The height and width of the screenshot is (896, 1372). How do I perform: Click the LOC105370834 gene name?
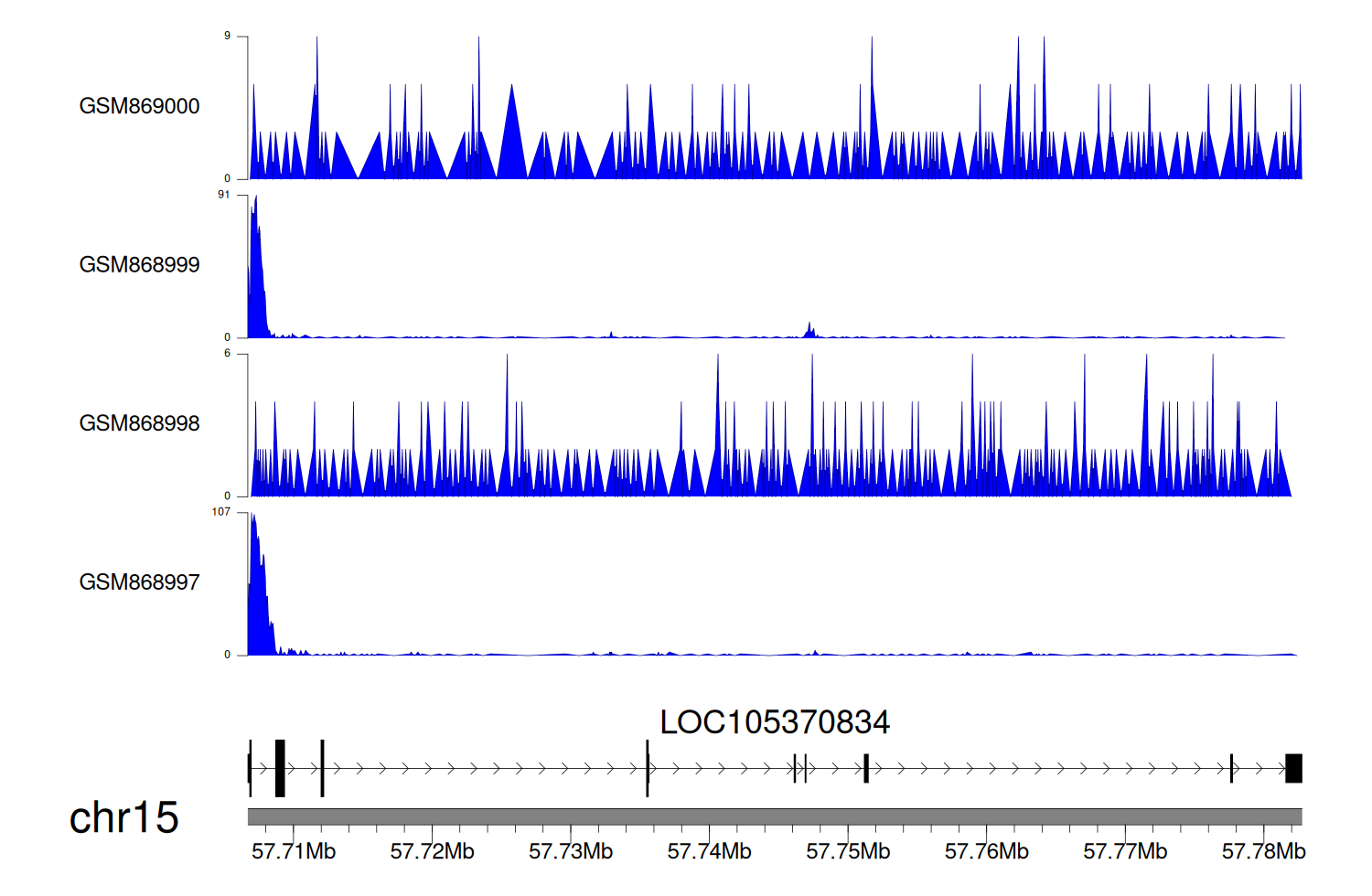click(x=774, y=722)
